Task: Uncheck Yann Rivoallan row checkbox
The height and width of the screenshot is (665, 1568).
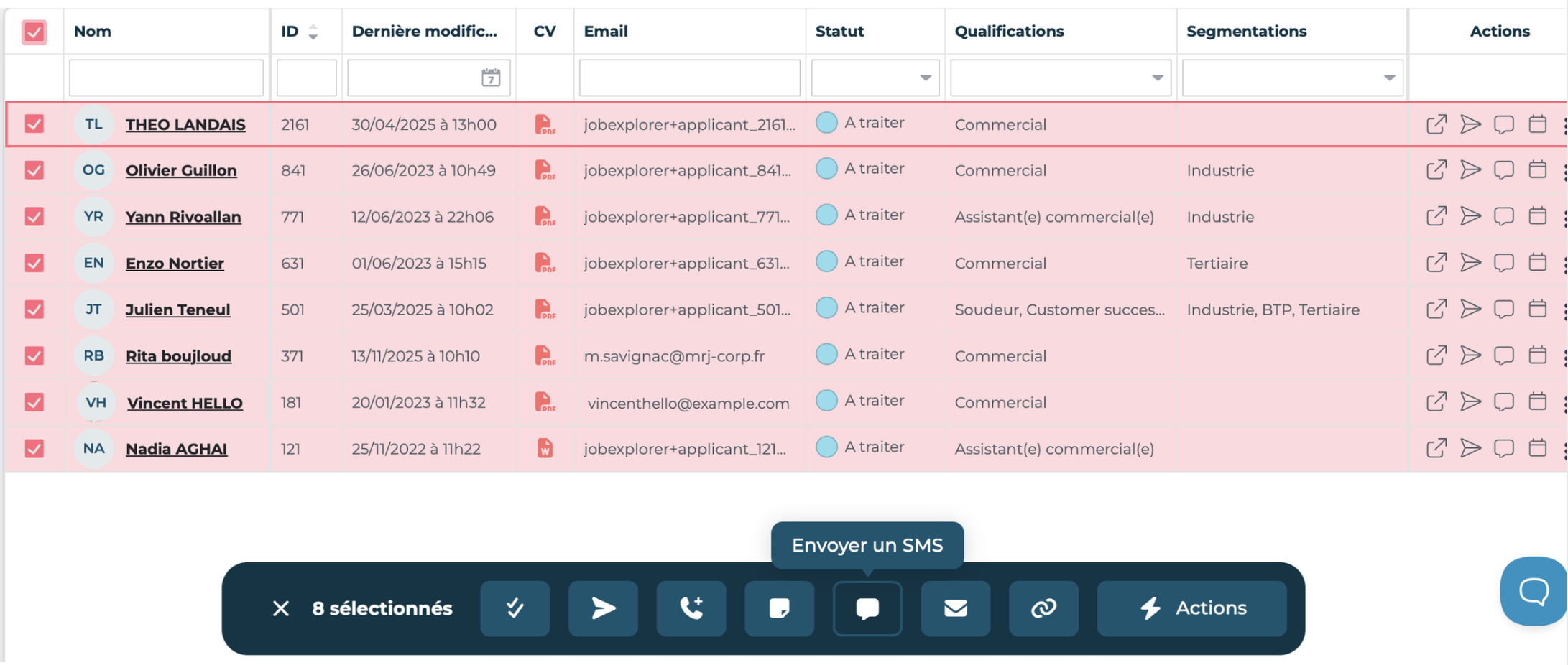Action: point(34,217)
